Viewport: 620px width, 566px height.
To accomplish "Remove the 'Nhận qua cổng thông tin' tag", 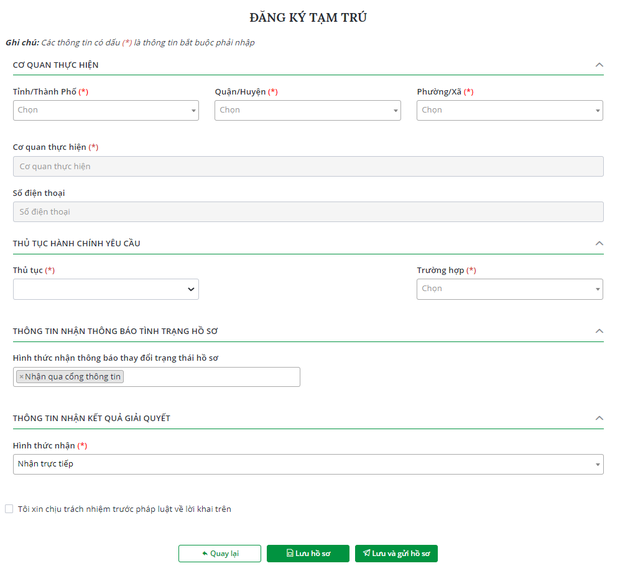I will (21, 377).
